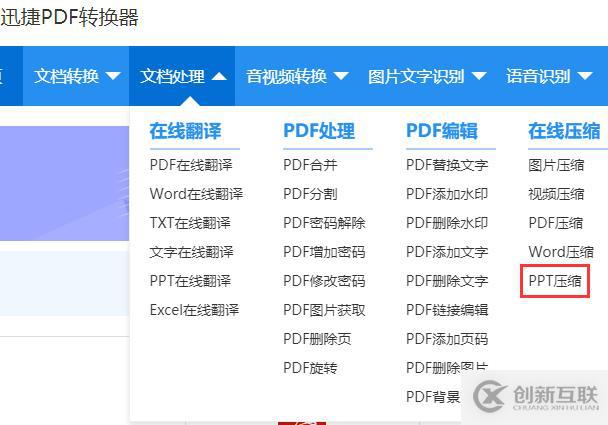Image resolution: width=608 pixels, height=425 pixels.
Task: Choose PDF分割 option
Action: click(x=310, y=193)
